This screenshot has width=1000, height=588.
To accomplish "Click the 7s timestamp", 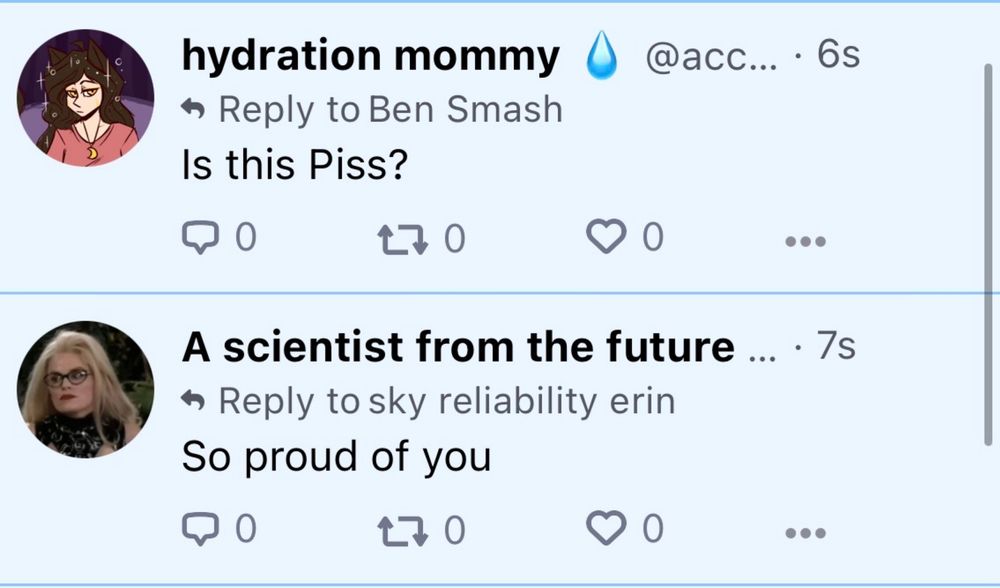I will [x=837, y=346].
